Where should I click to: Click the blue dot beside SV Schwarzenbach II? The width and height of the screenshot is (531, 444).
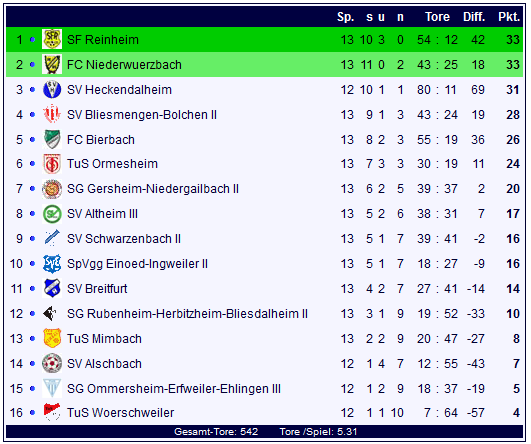[x=33, y=239]
